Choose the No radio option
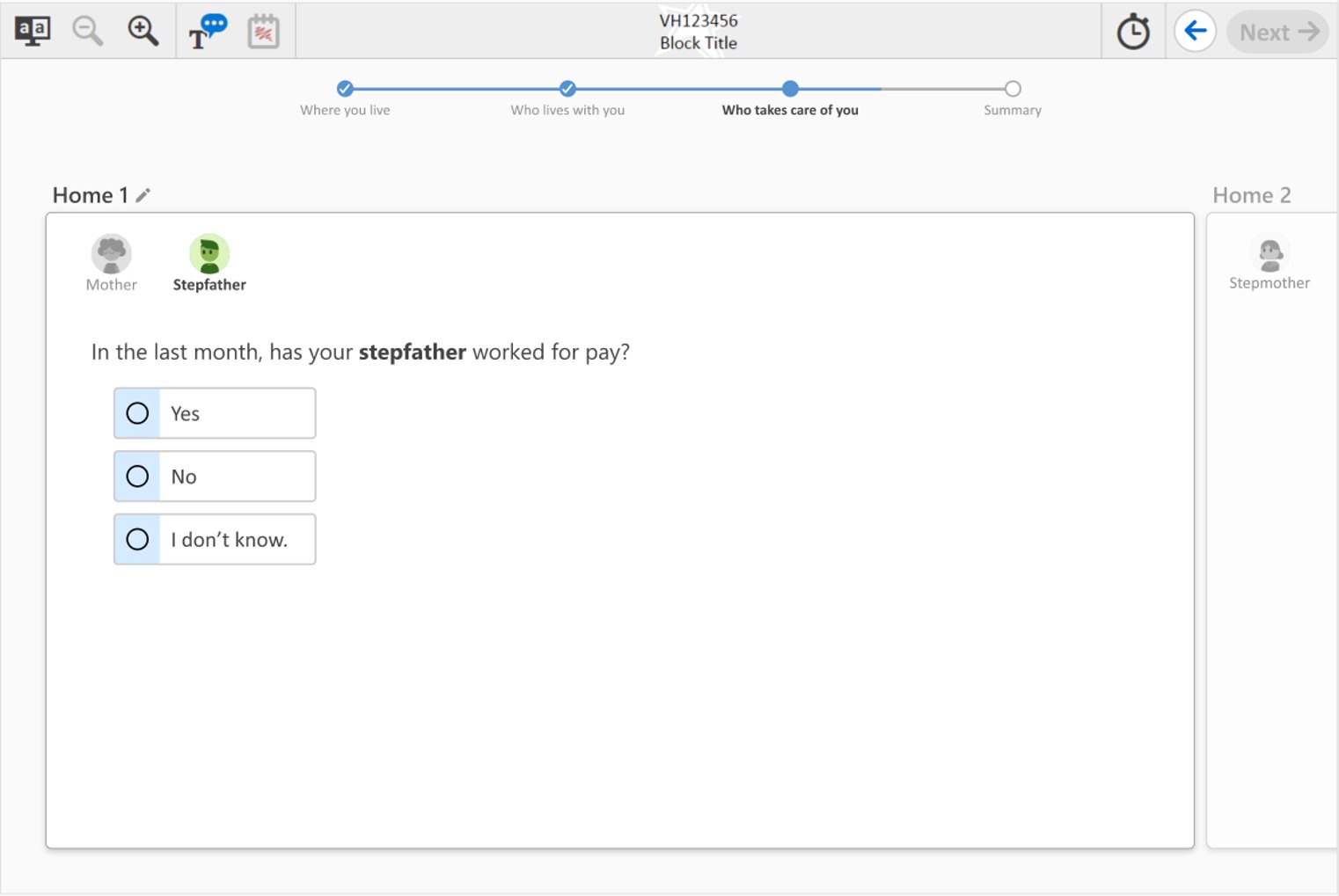The width and height of the screenshot is (1339, 896). 138,477
